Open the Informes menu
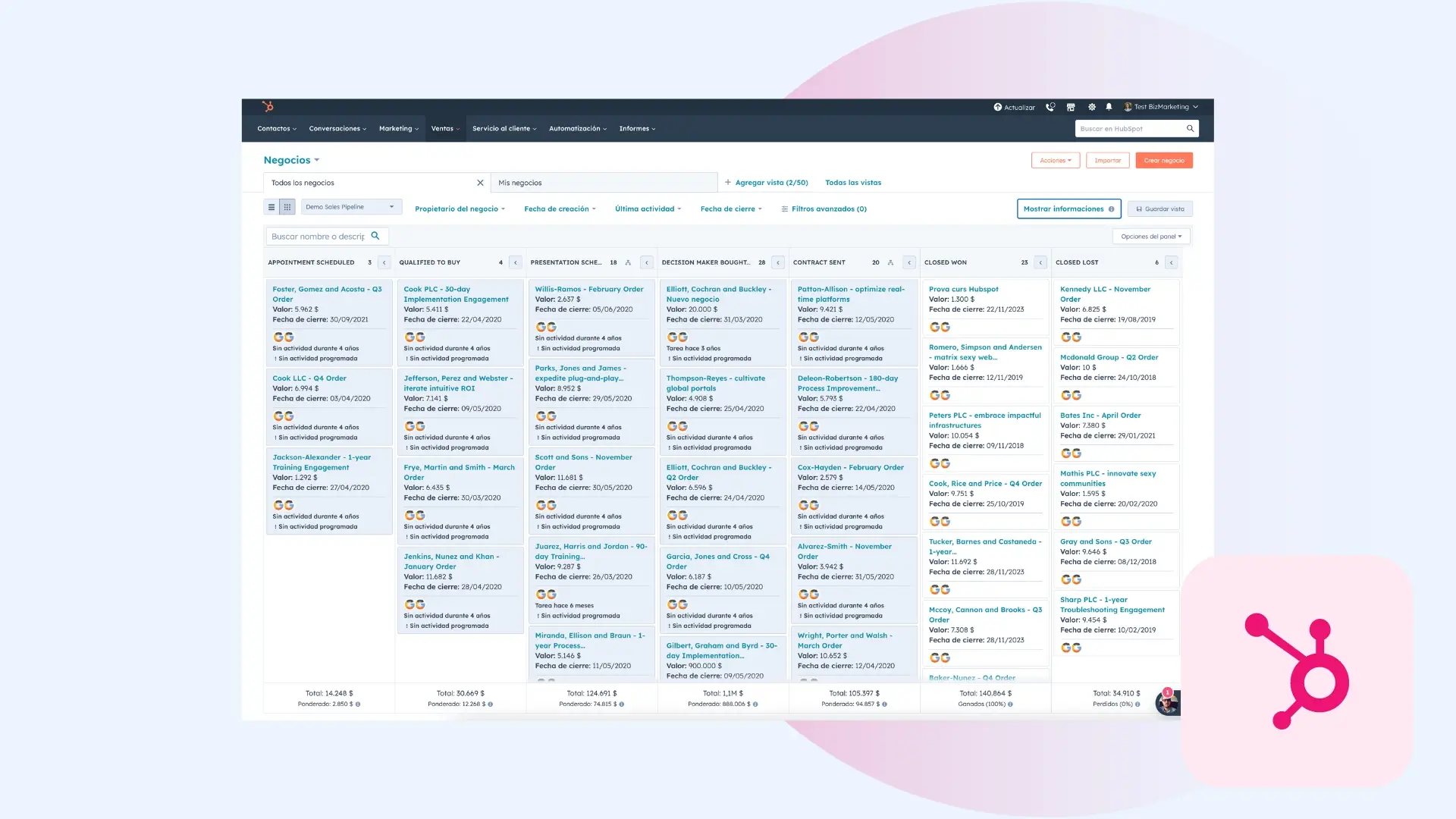The image size is (1456, 819). [x=637, y=128]
